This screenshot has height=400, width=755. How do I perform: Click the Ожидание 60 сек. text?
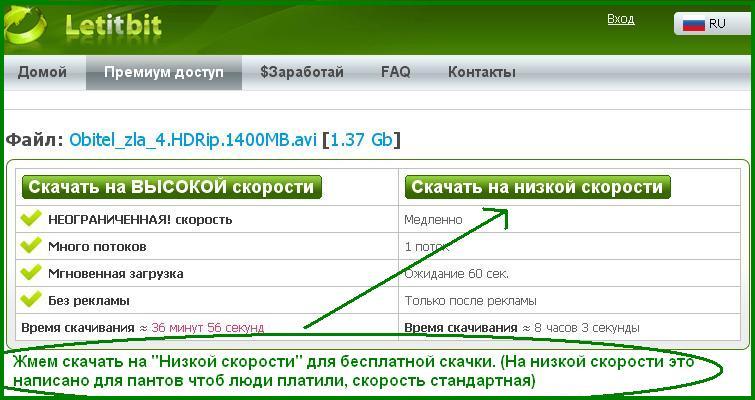(456, 273)
